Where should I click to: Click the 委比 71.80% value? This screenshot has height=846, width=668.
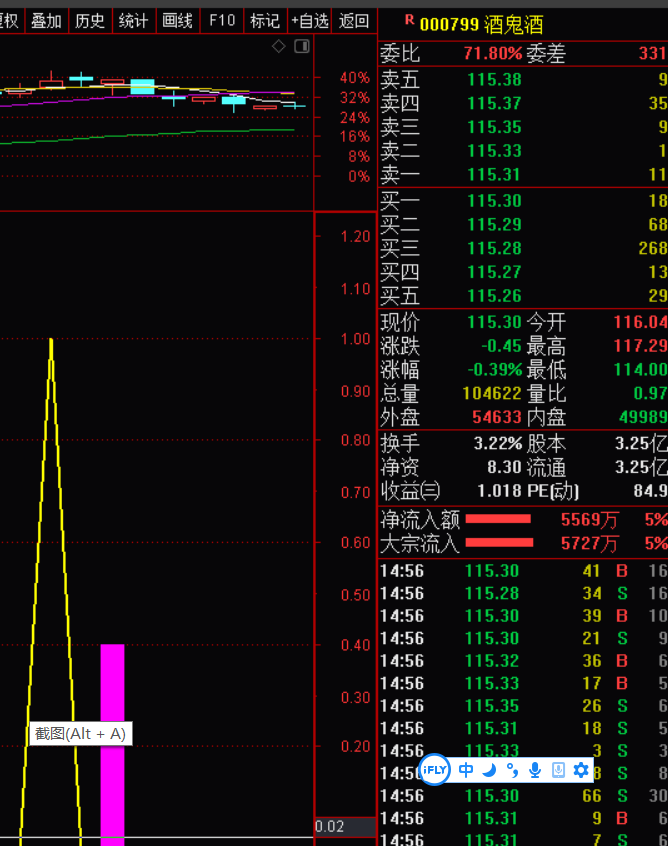click(493, 53)
